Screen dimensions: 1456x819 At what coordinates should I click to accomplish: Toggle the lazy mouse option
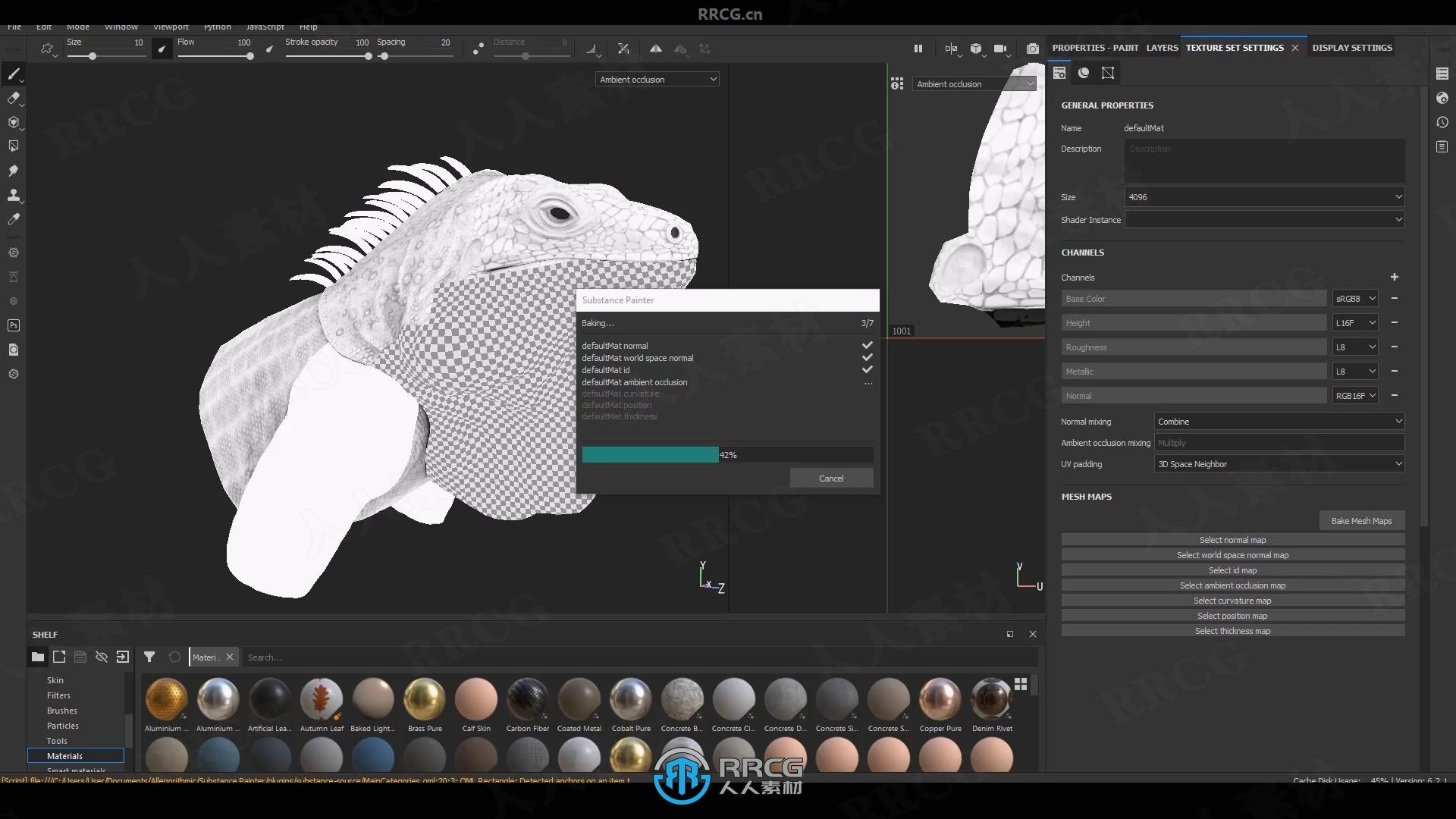(x=478, y=49)
